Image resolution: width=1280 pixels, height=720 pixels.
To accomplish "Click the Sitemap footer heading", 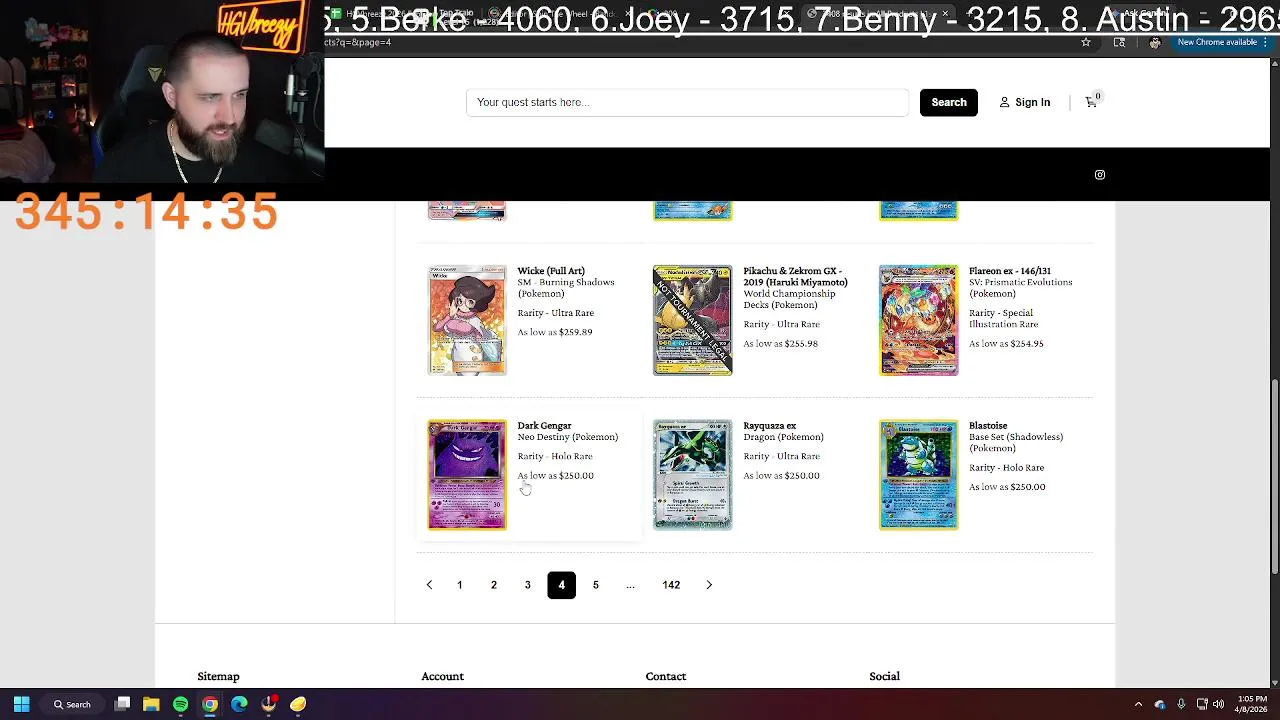I will [x=218, y=677].
